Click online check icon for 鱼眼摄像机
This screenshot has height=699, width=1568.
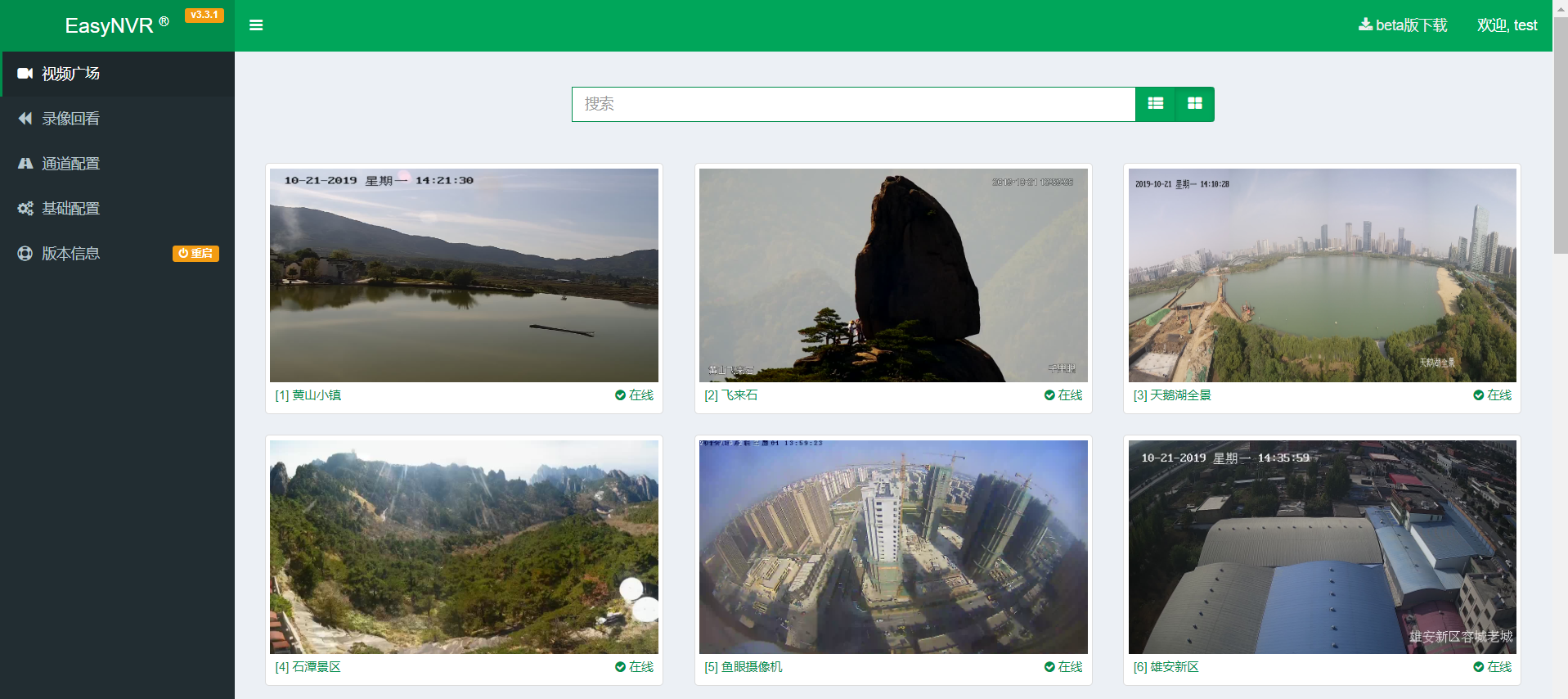[1049, 667]
